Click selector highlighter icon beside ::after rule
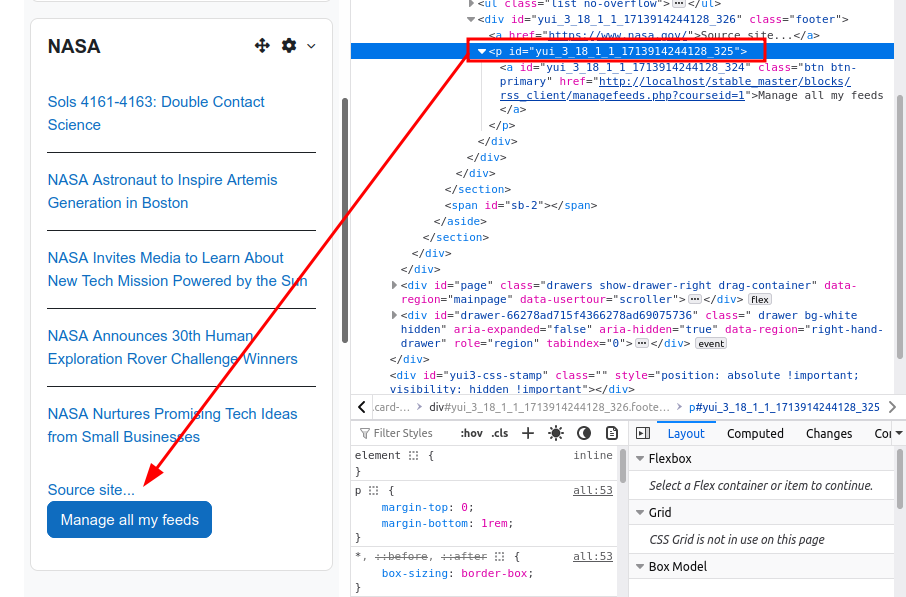Image resolution: width=906 pixels, height=597 pixels. pyautogui.click(x=500, y=557)
